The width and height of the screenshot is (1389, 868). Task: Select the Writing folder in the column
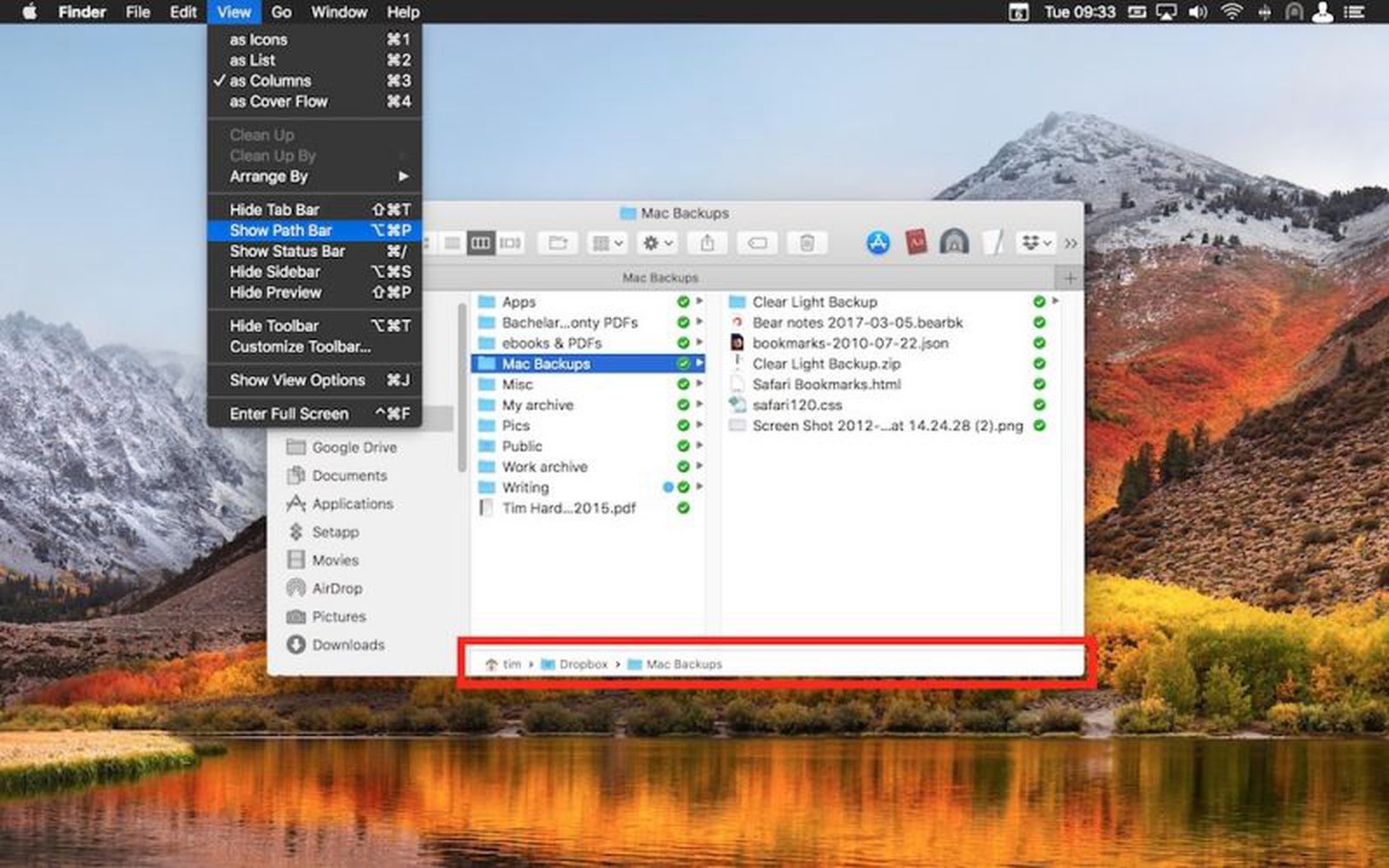tap(525, 488)
